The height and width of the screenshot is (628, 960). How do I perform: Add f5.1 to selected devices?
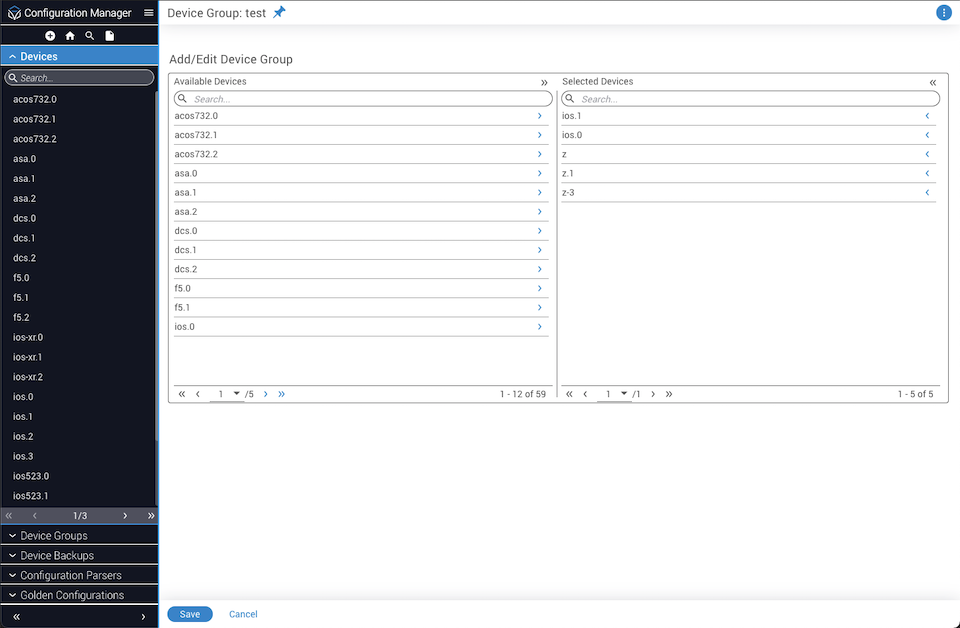tap(539, 307)
